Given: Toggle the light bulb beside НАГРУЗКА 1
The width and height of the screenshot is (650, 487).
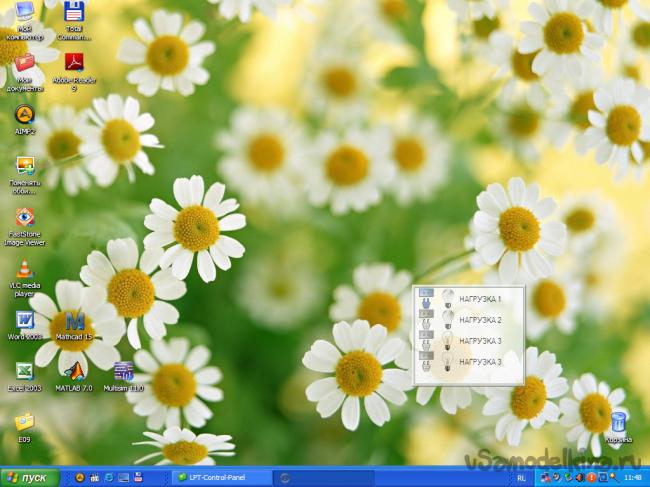Looking at the screenshot, I should (447, 299).
